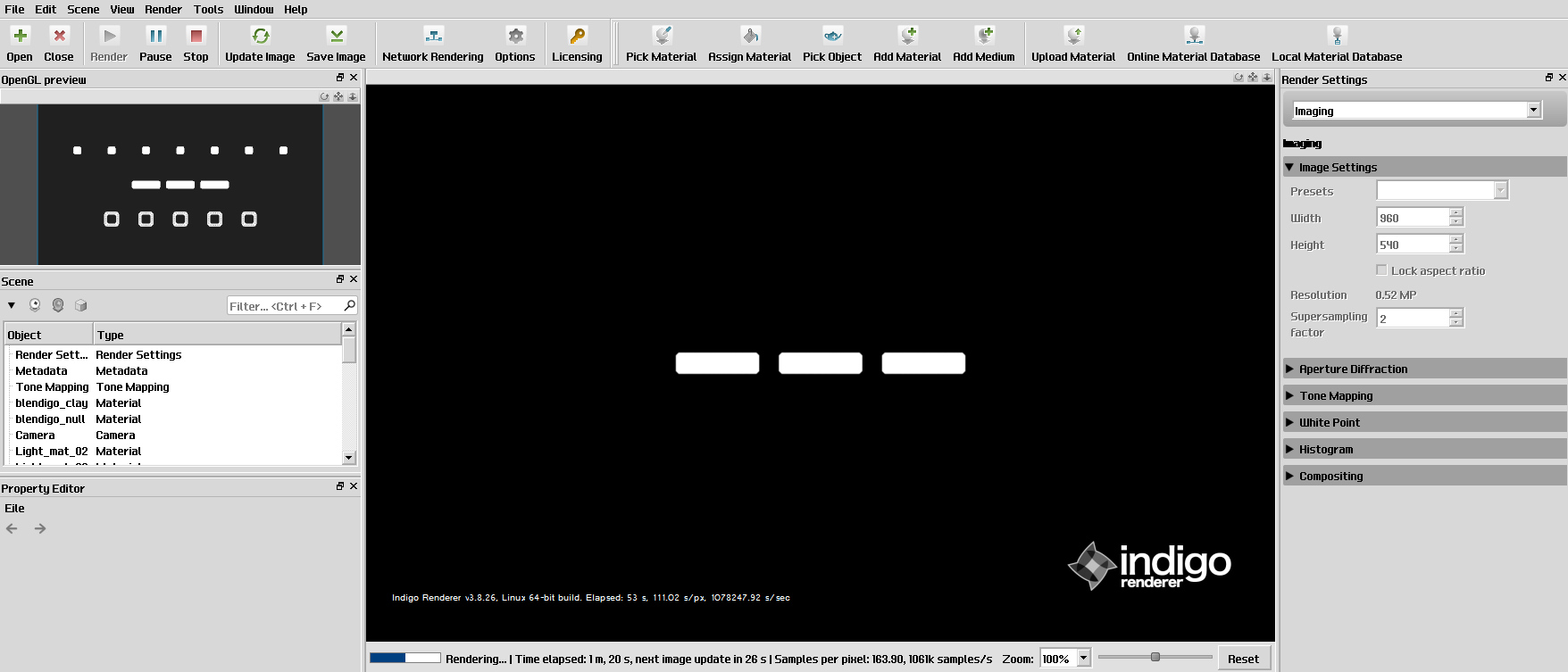Click the Reset zoom button

[x=1243, y=659]
